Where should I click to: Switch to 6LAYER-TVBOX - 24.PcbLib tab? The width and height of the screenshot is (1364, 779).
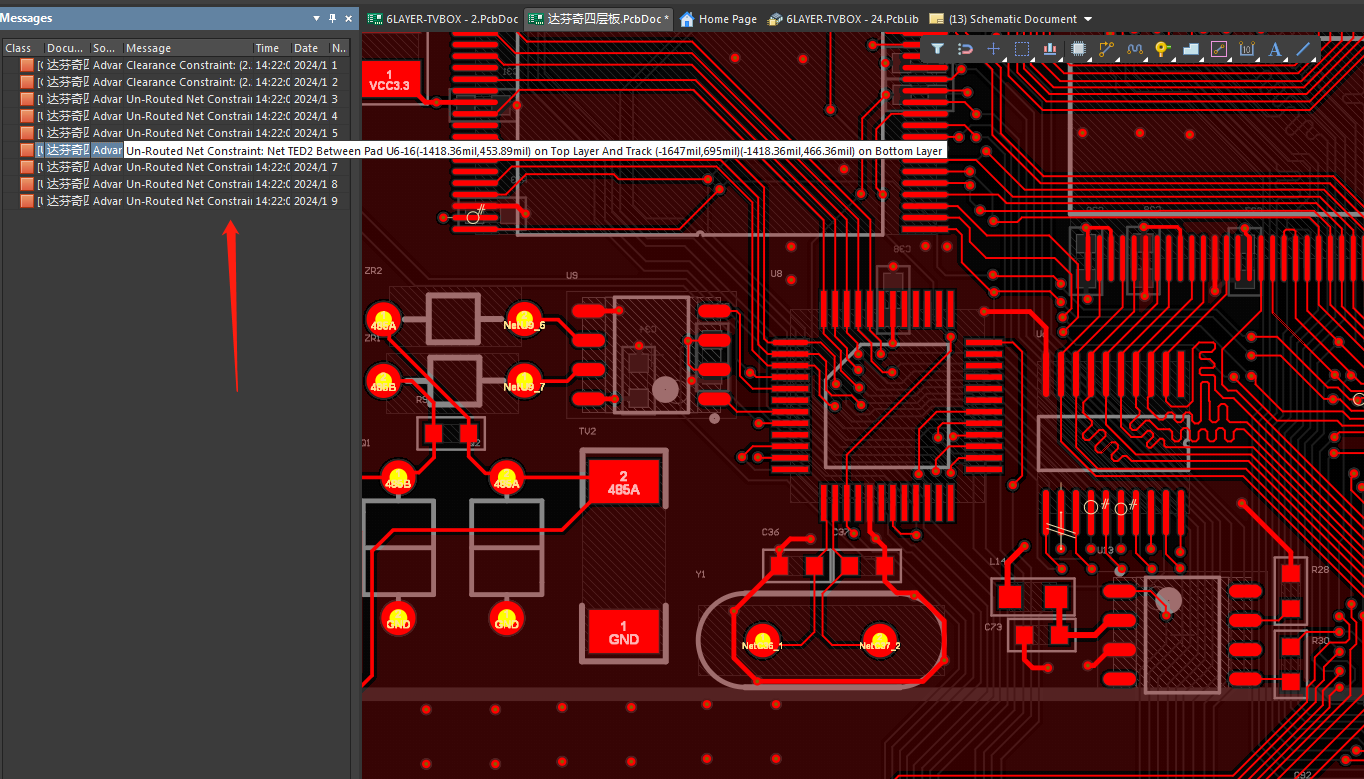pos(843,19)
